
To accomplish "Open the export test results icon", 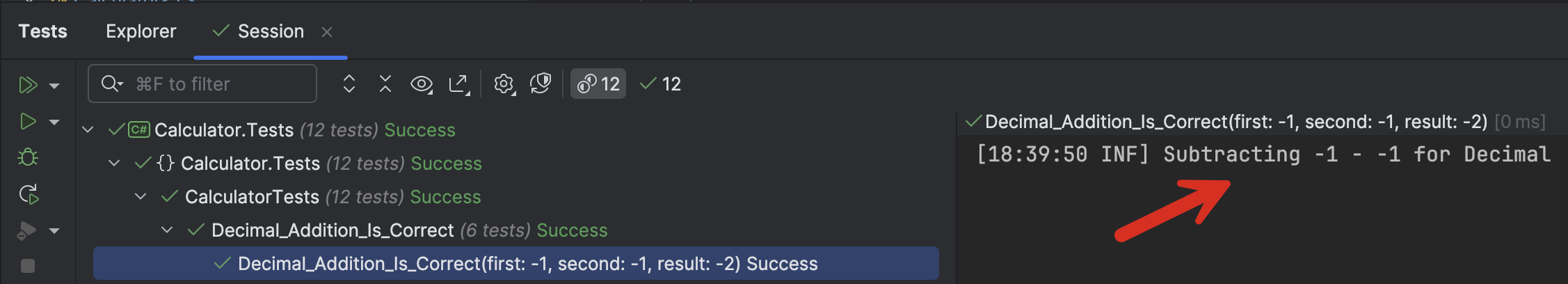I will click(x=459, y=84).
